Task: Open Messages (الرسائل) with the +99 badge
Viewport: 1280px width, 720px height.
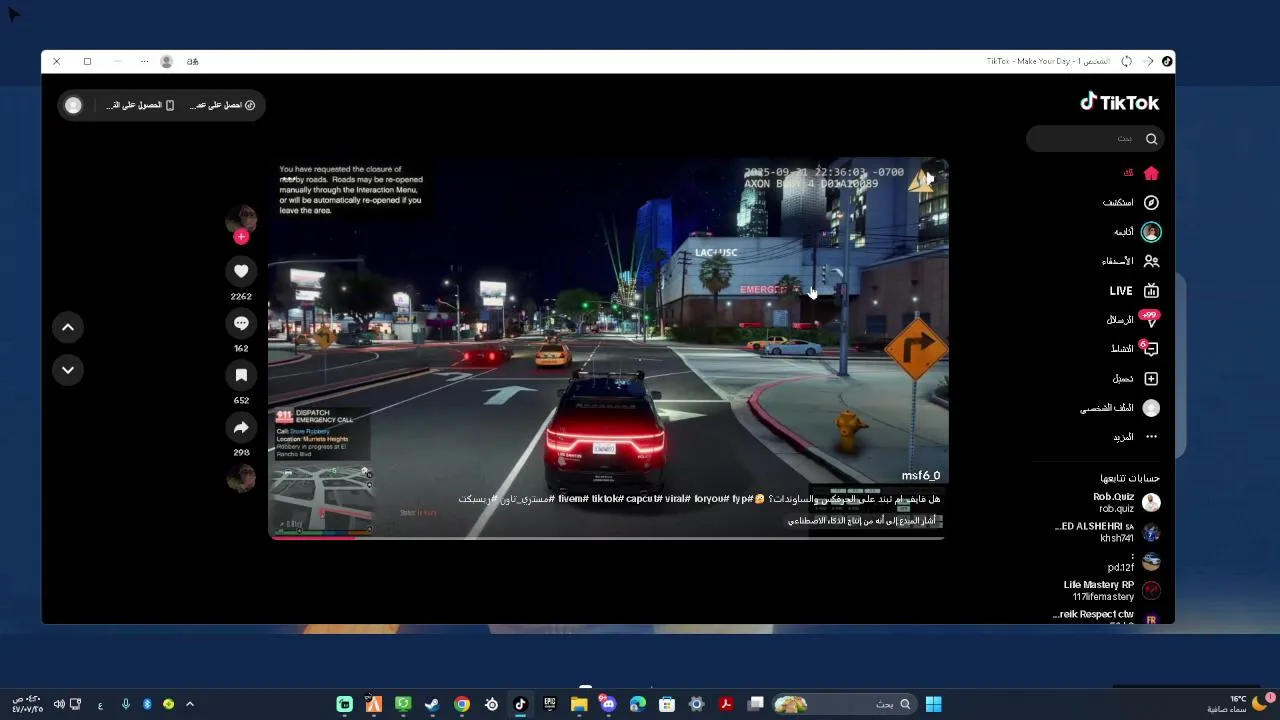Action: [x=1133, y=320]
